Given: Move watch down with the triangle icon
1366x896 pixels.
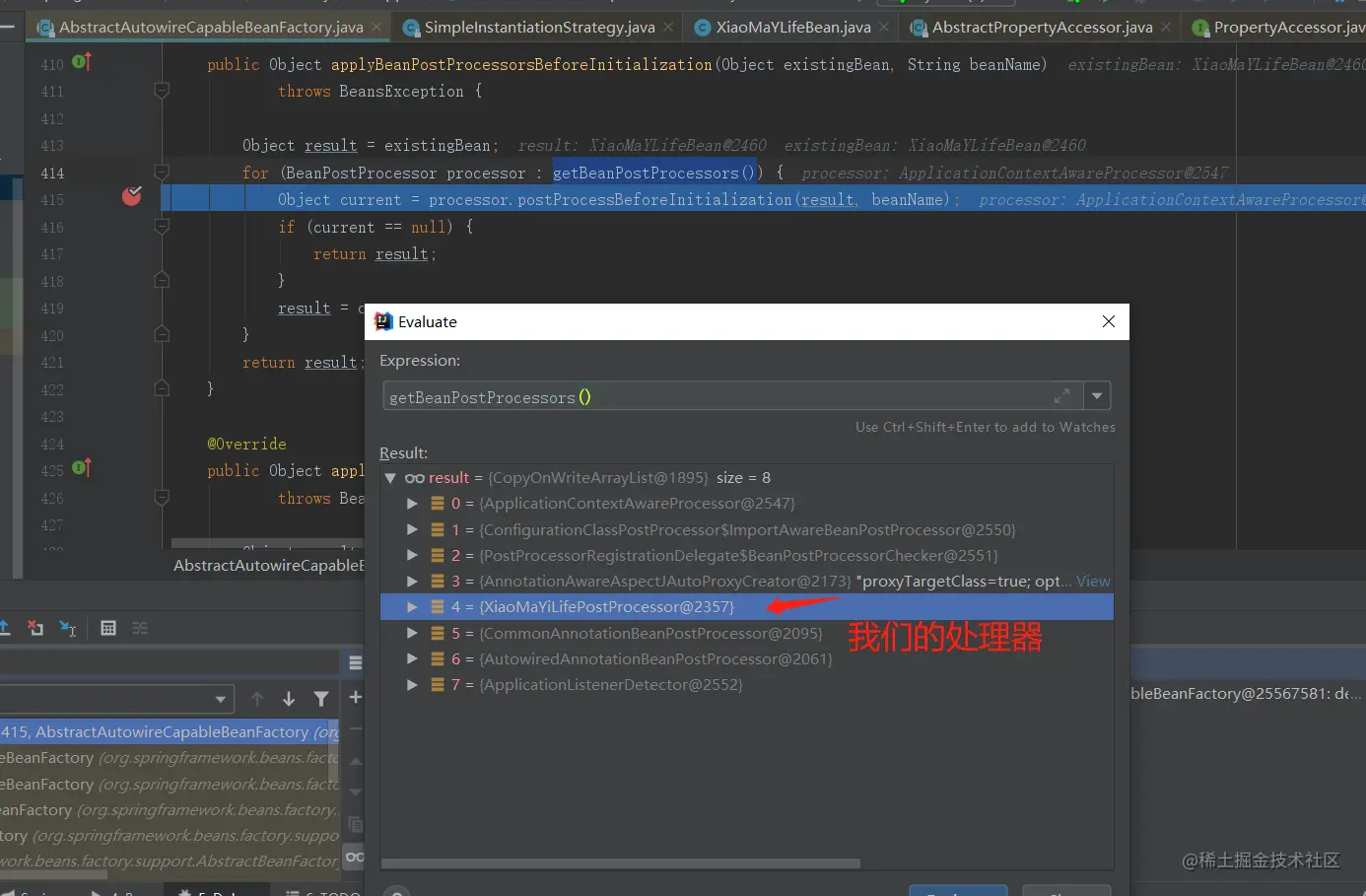Looking at the screenshot, I should (356, 792).
